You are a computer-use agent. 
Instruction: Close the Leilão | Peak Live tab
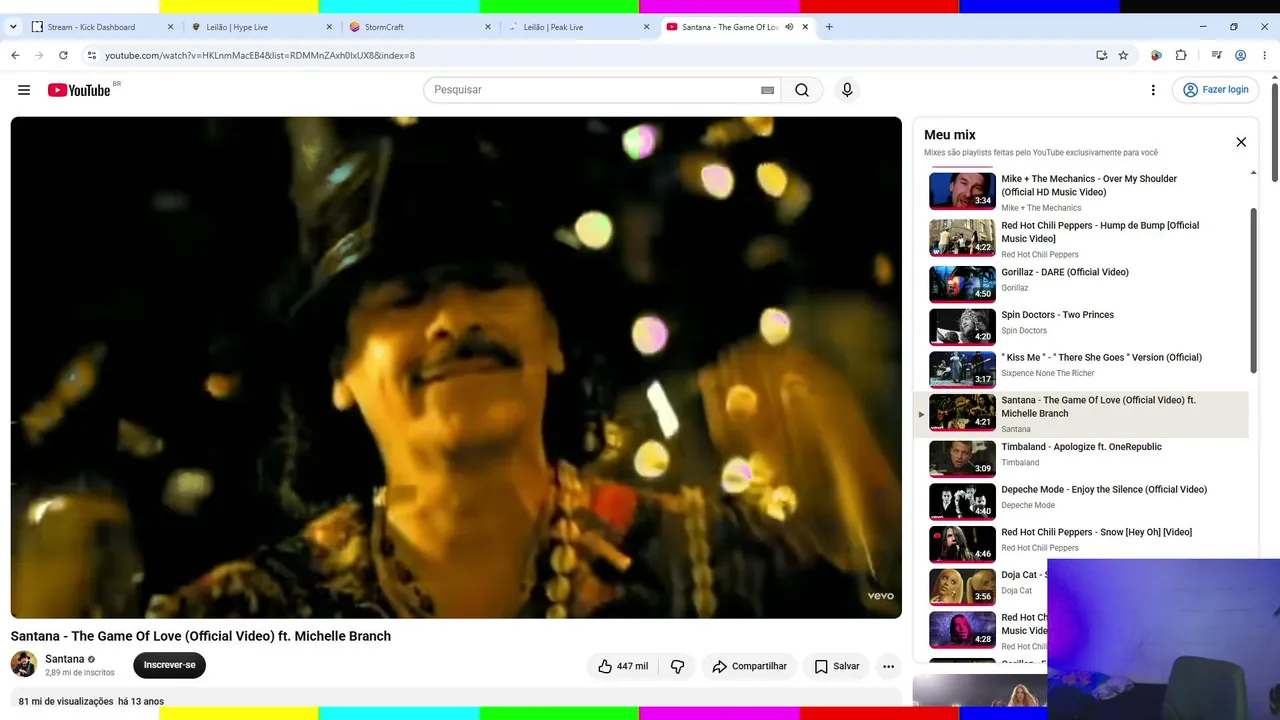tap(646, 27)
